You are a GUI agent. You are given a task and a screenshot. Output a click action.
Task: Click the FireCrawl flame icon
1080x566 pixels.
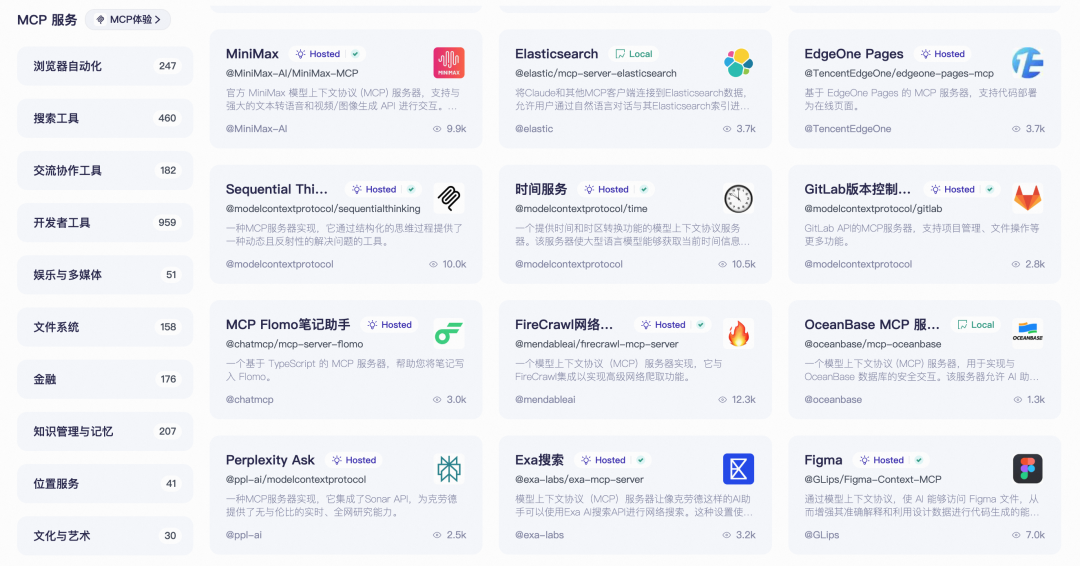(738, 334)
